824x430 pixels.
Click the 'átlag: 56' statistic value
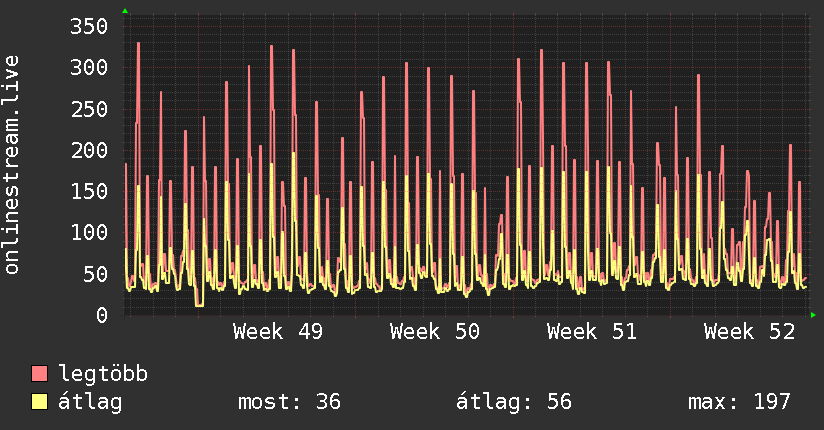click(513, 402)
